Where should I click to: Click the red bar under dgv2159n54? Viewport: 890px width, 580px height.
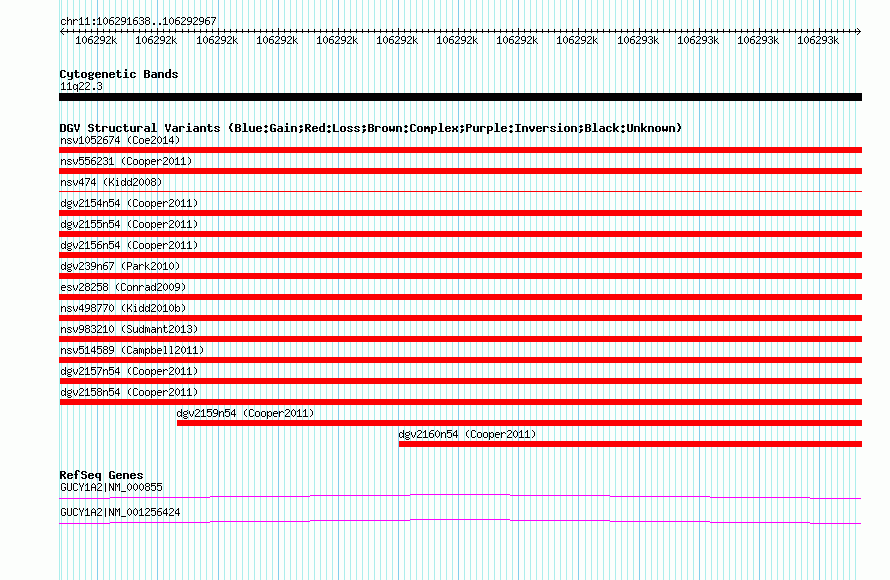(519, 423)
